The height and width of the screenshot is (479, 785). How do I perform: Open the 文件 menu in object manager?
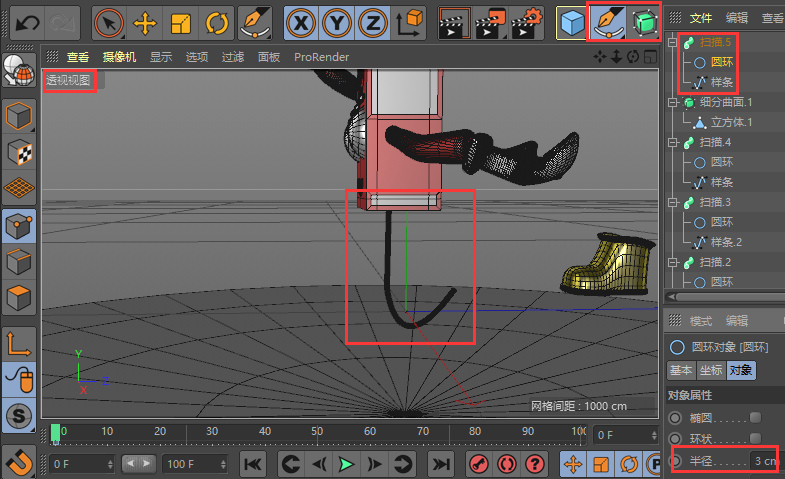tap(701, 18)
